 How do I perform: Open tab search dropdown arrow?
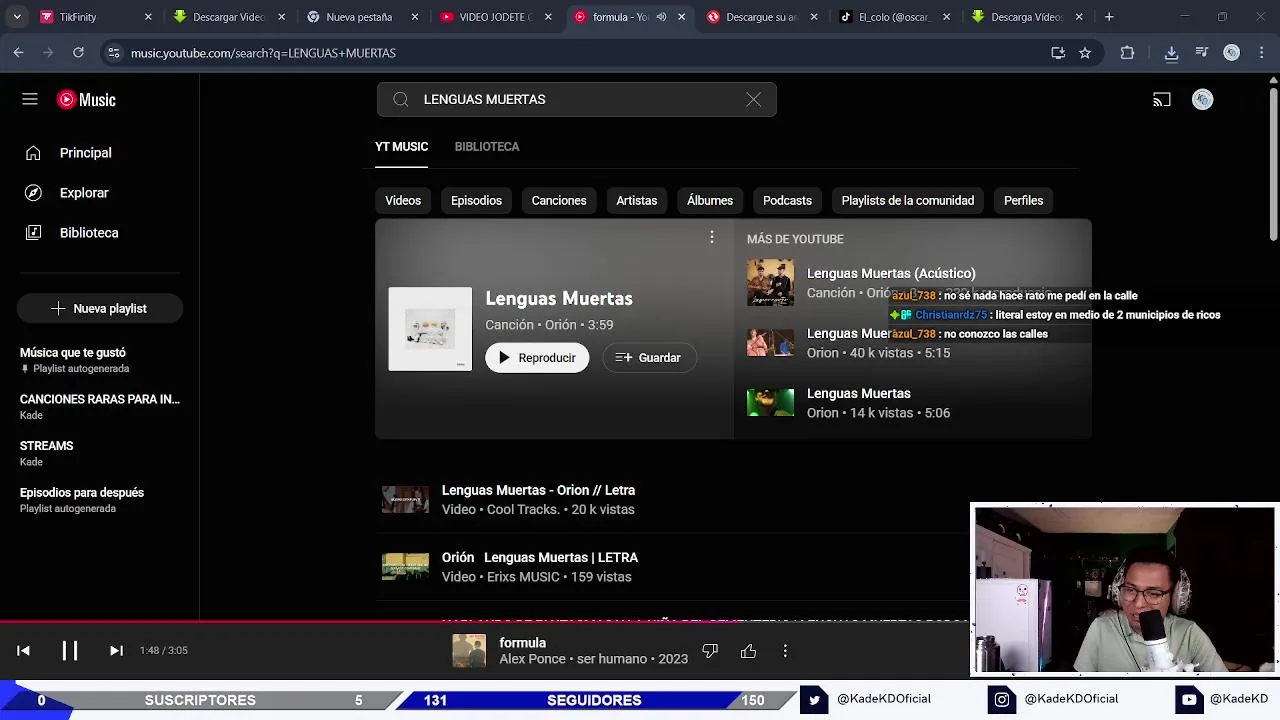point(16,17)
